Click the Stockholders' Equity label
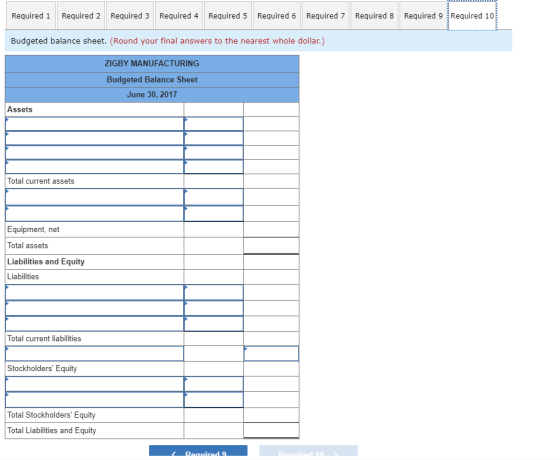Viewport: 560px width, 460px height. (x=42, y=369)
